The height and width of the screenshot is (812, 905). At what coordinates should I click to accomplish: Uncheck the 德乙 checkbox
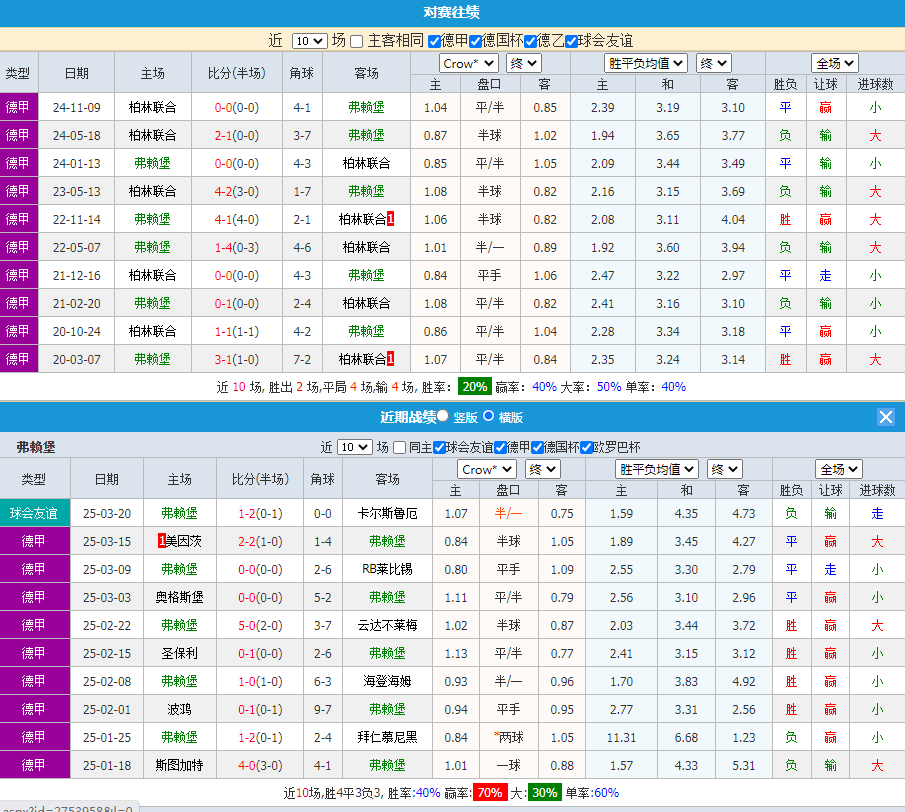click(529, 41)
